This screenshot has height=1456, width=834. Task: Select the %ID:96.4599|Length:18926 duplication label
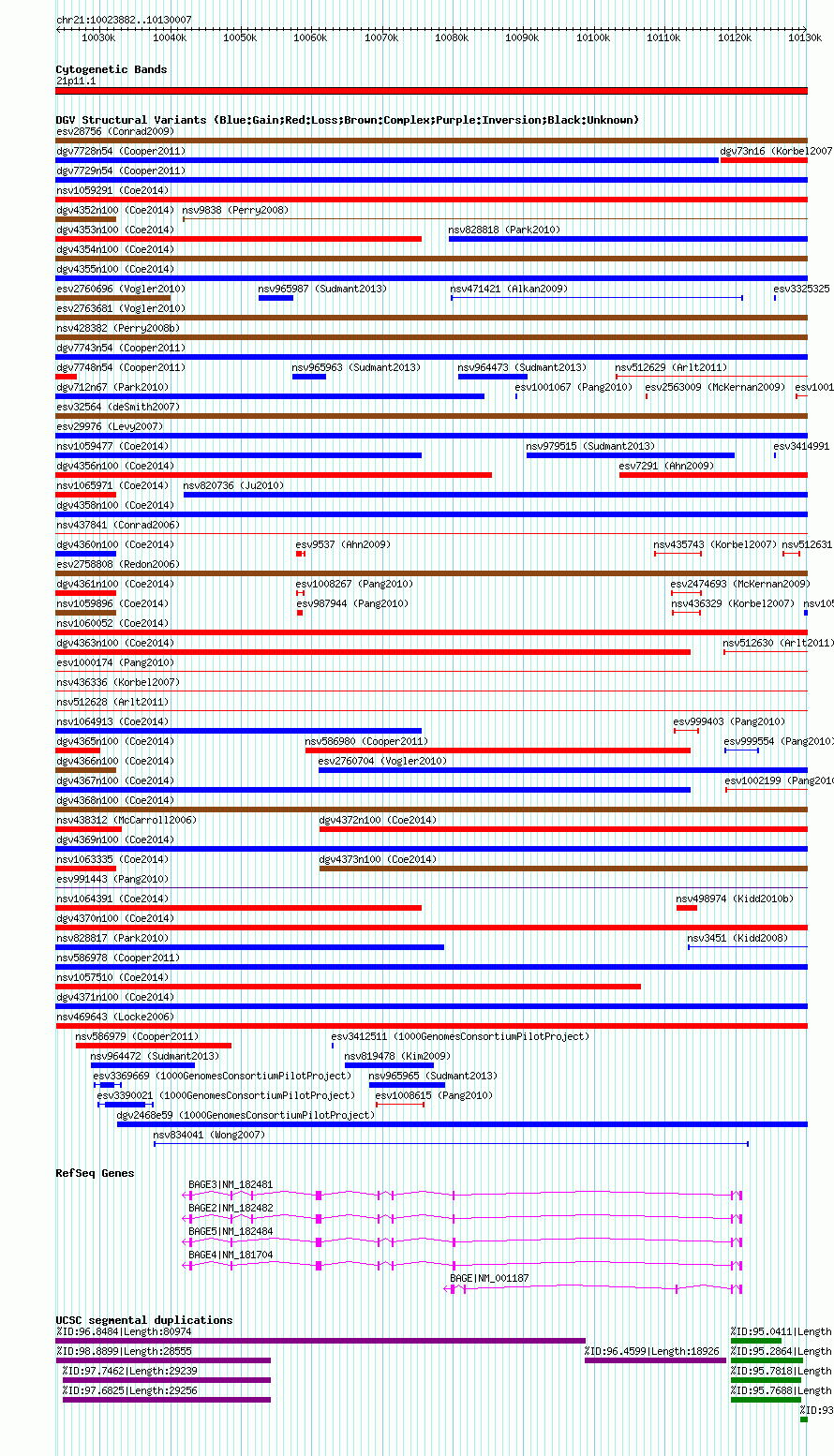[652, 1352]
